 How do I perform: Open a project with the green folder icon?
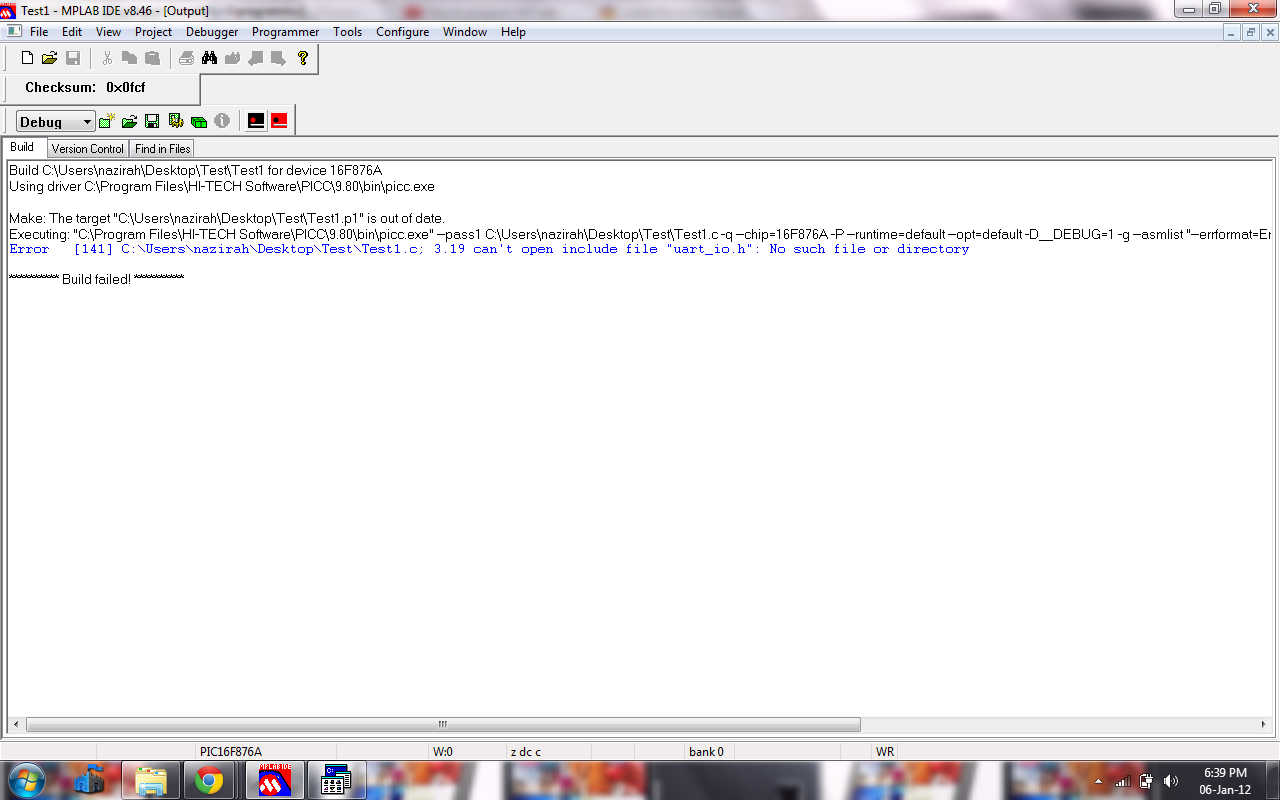click(x=129, y=121)
